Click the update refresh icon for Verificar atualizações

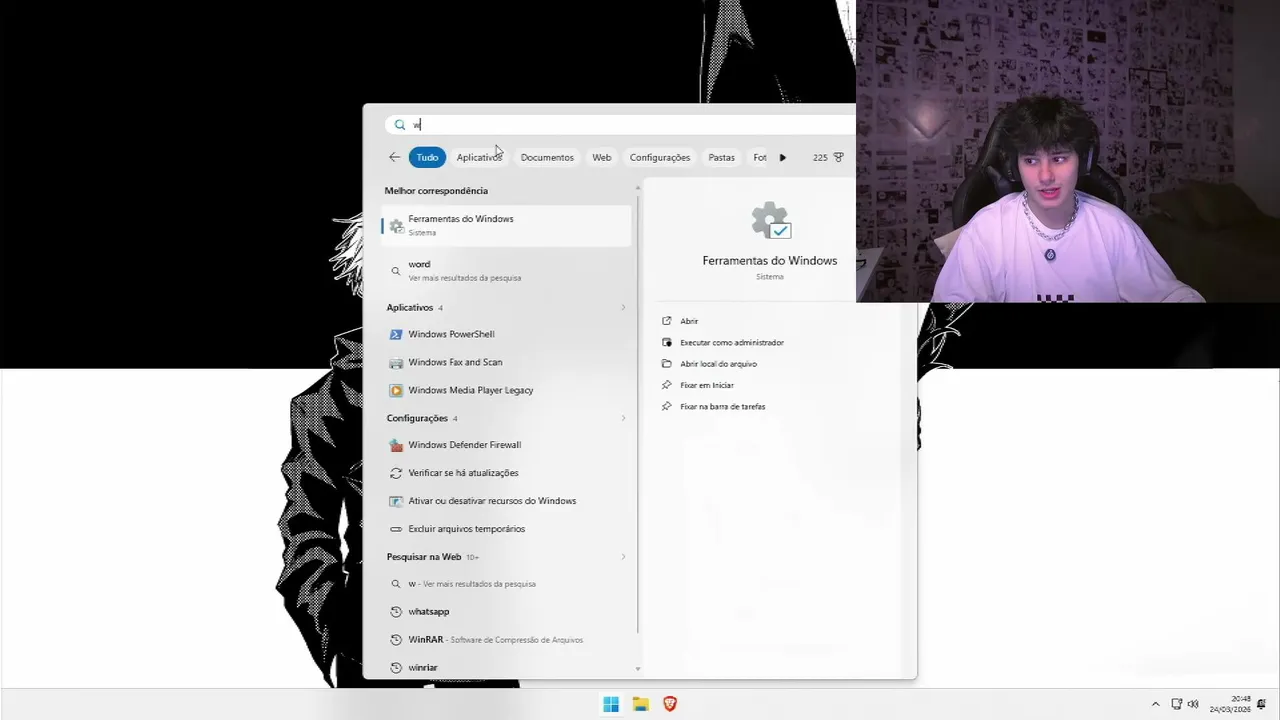(x=396, y=473)
